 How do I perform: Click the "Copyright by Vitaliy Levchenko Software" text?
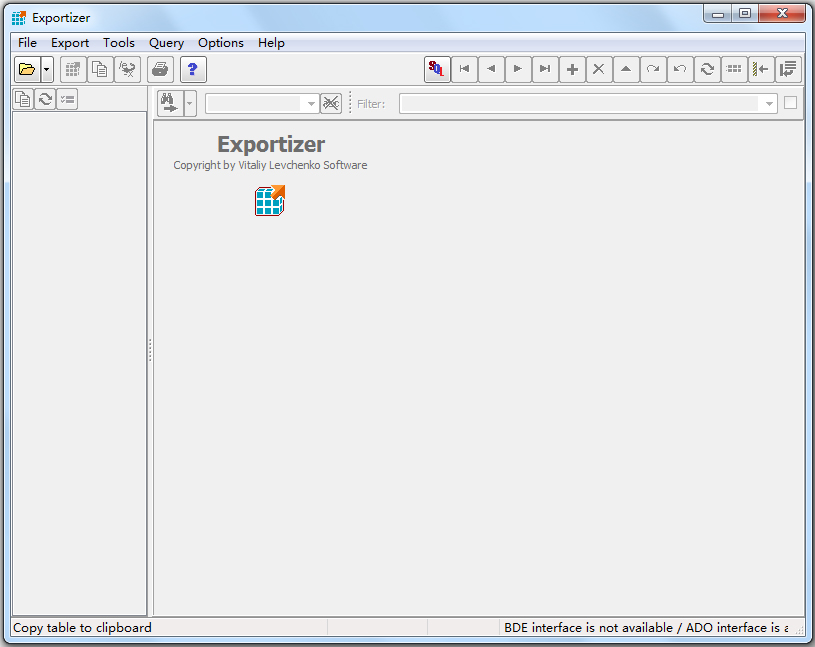270,165
